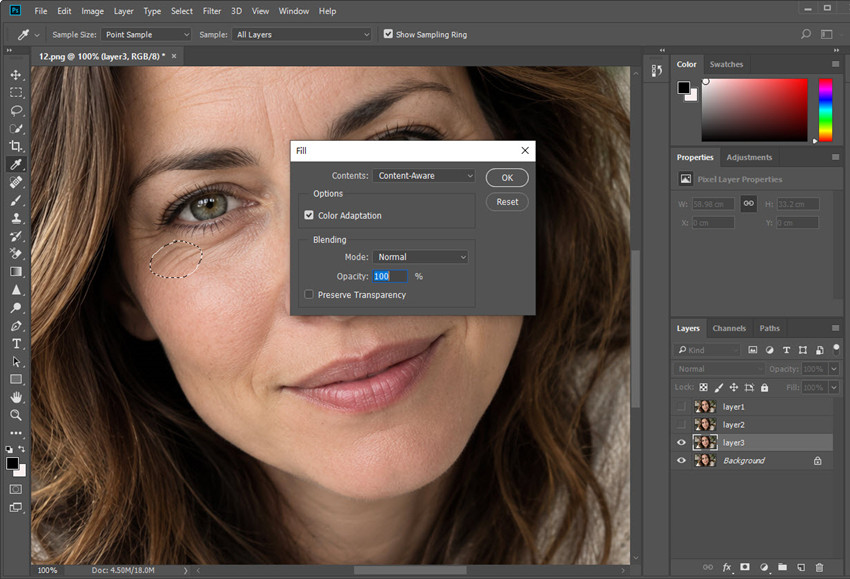This screenshot has width=850, height=579.
Task: Click the Create new group folder icon
Action: (782, 567)
